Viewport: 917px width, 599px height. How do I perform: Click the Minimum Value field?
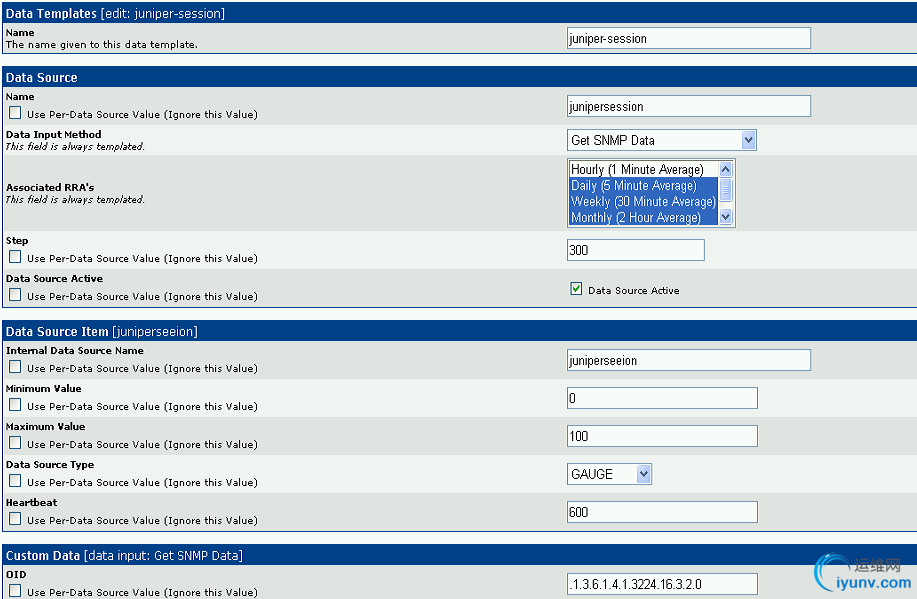click(662, 398)
